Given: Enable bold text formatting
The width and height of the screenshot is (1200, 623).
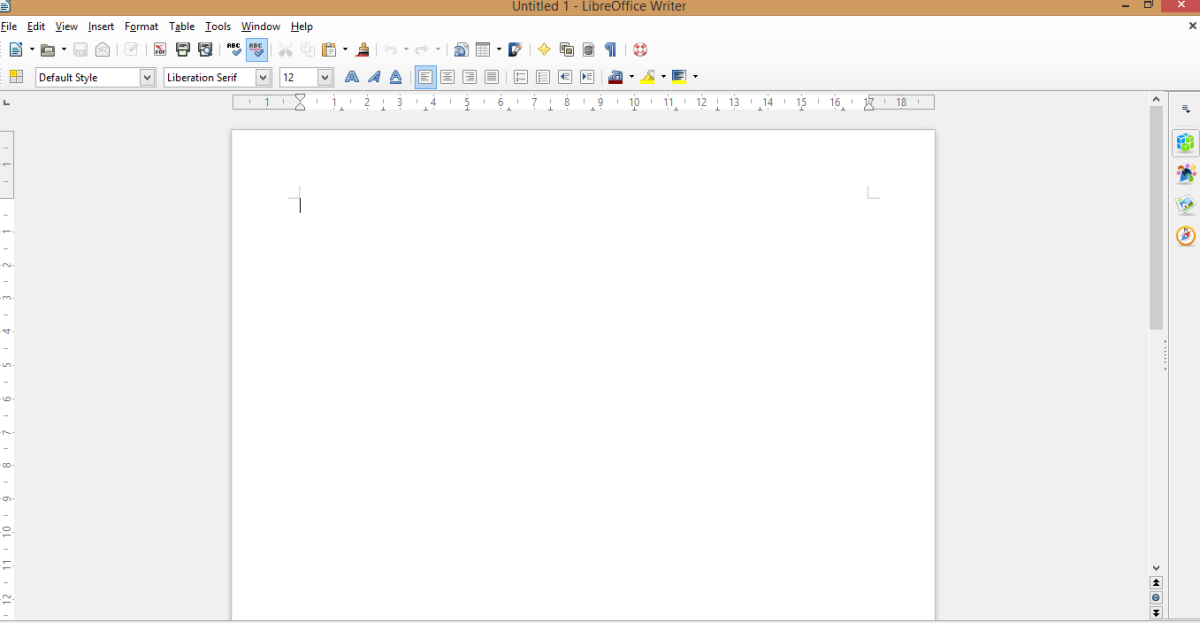Looking at the screenshot, I should pos(351,76).
